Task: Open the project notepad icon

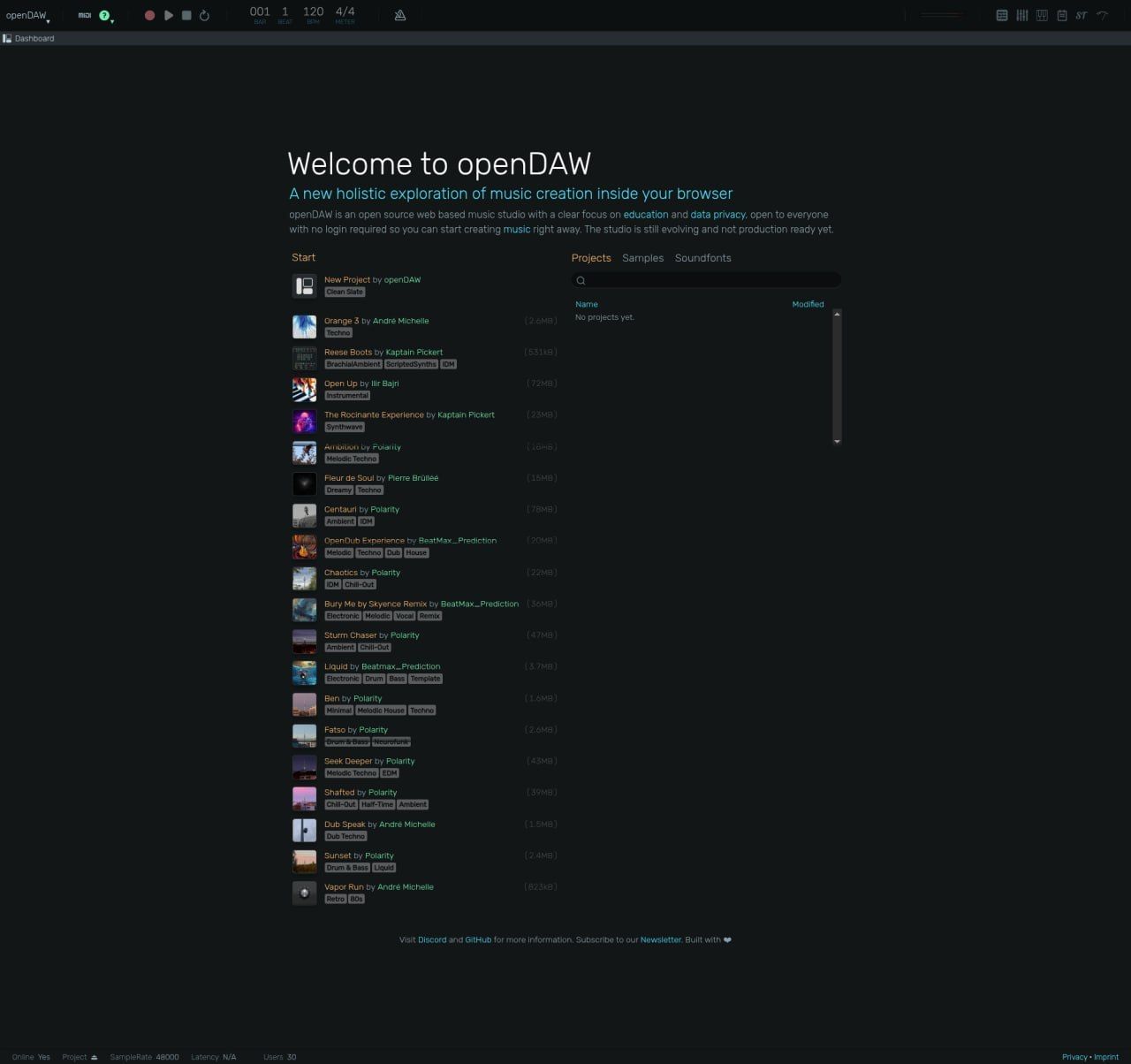Action: pos(1062,15)
